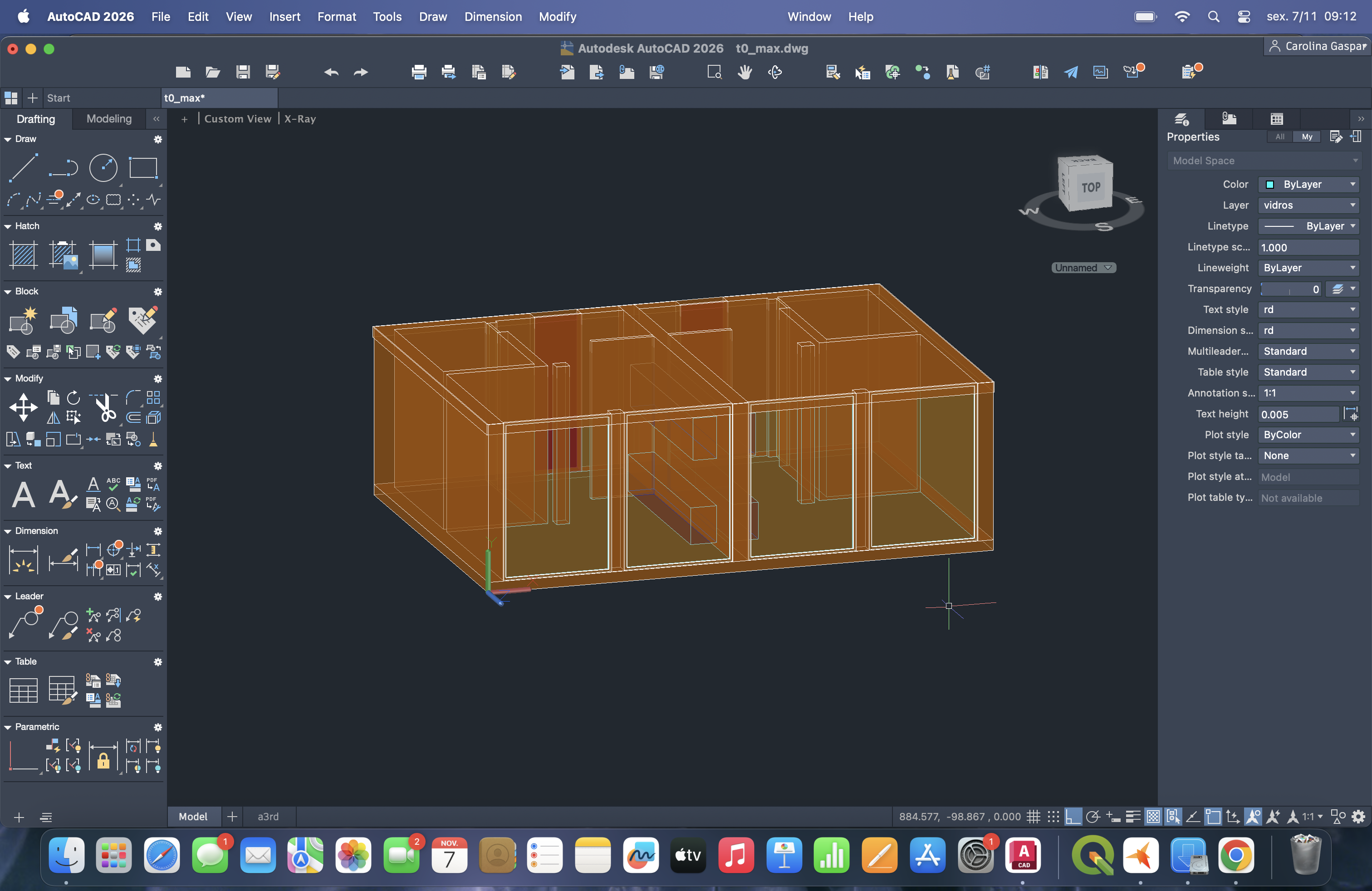This screenshot has width=1372, height=891.
Task: Toggle ortho mode in status bar
Action: pyautogui.click(x=1073, y=817)
